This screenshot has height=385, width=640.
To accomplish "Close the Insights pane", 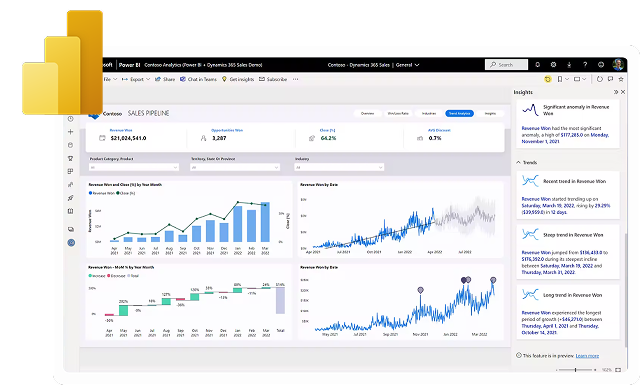I will [x=623, y=92].
